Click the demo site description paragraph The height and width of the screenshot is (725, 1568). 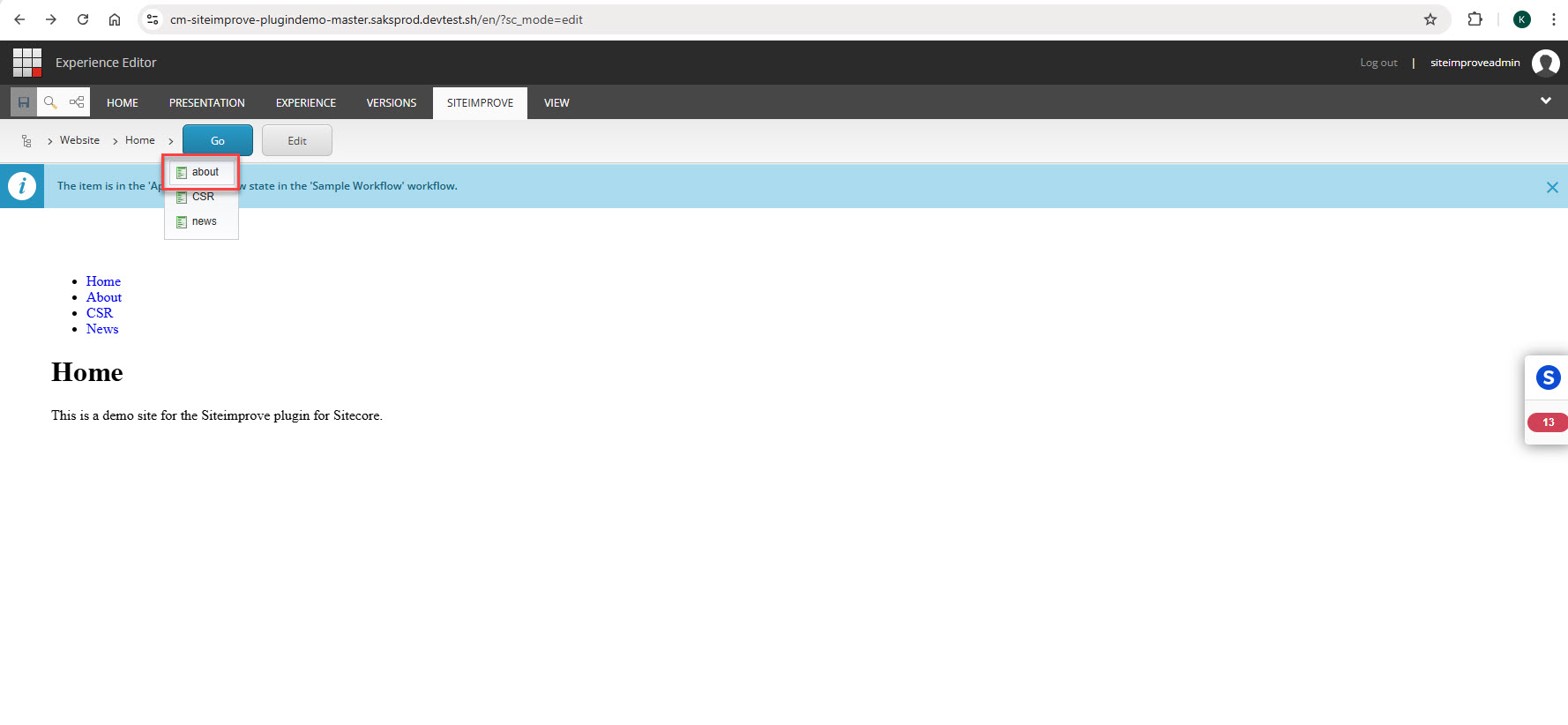(217, 415)
